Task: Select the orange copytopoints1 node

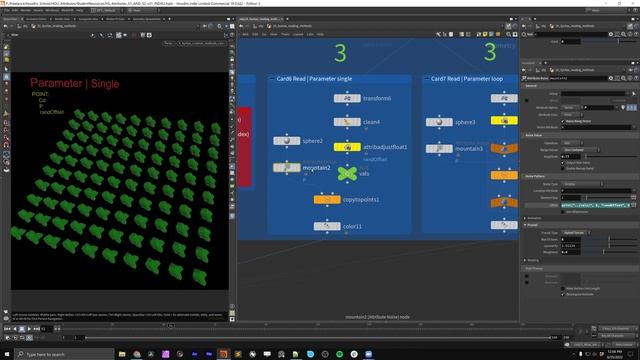Action: [327, 200]
